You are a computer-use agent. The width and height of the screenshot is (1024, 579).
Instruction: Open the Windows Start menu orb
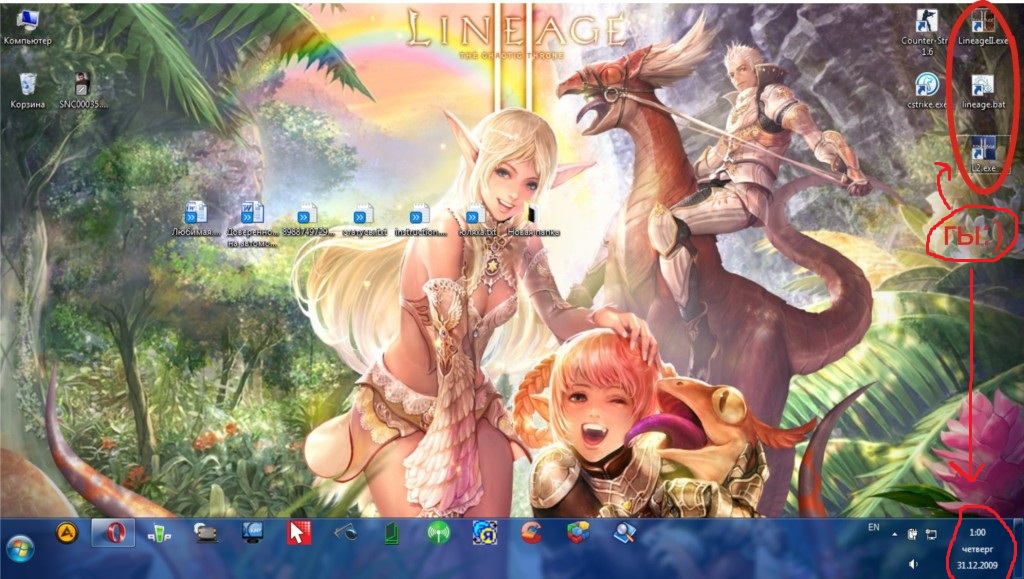click(20, 548)
